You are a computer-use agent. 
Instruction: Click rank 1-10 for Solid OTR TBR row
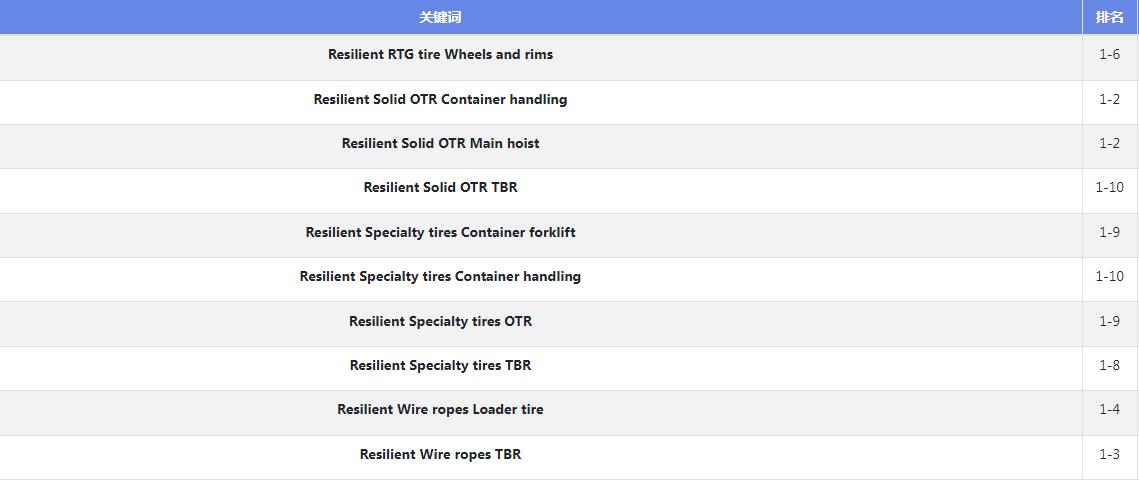click(1109, 188)
